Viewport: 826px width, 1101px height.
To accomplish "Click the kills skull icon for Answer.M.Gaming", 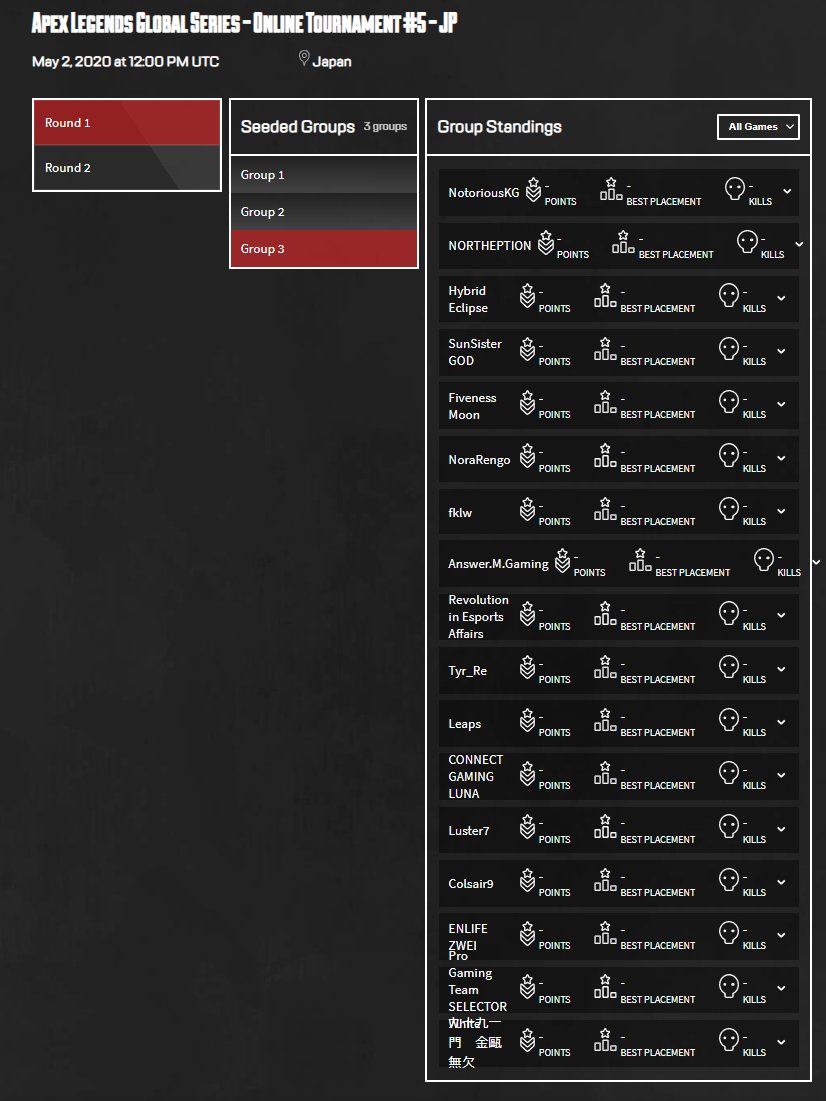I will (764, 560).
